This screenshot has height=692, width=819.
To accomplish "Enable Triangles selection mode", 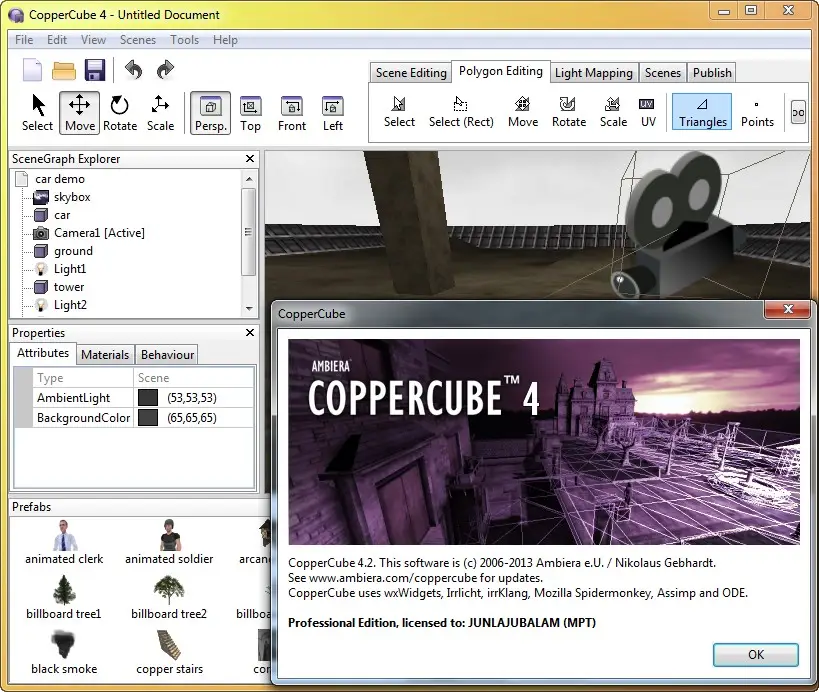I will pos(702,112).
